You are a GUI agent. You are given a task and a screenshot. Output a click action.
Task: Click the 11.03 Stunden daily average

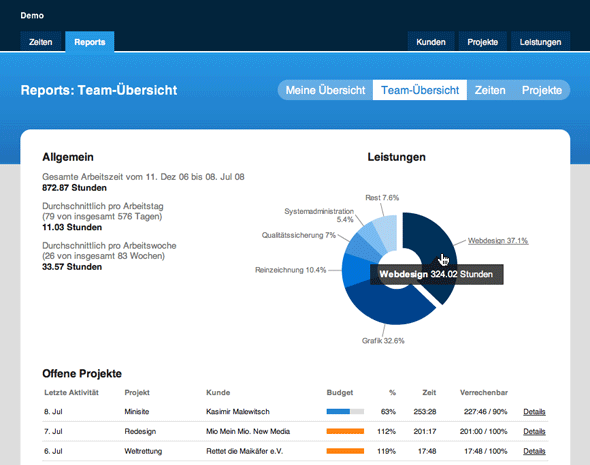pos(72,227)
